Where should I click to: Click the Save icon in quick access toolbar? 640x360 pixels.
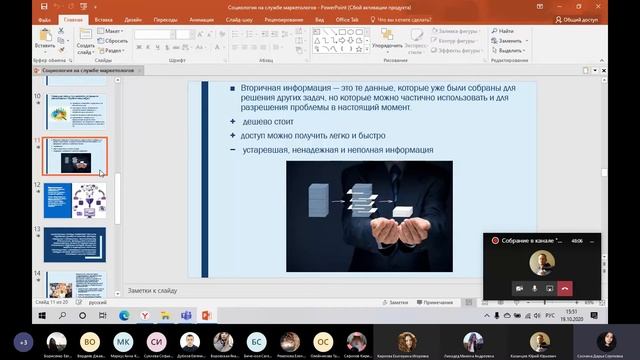click(x=44, y=7)
